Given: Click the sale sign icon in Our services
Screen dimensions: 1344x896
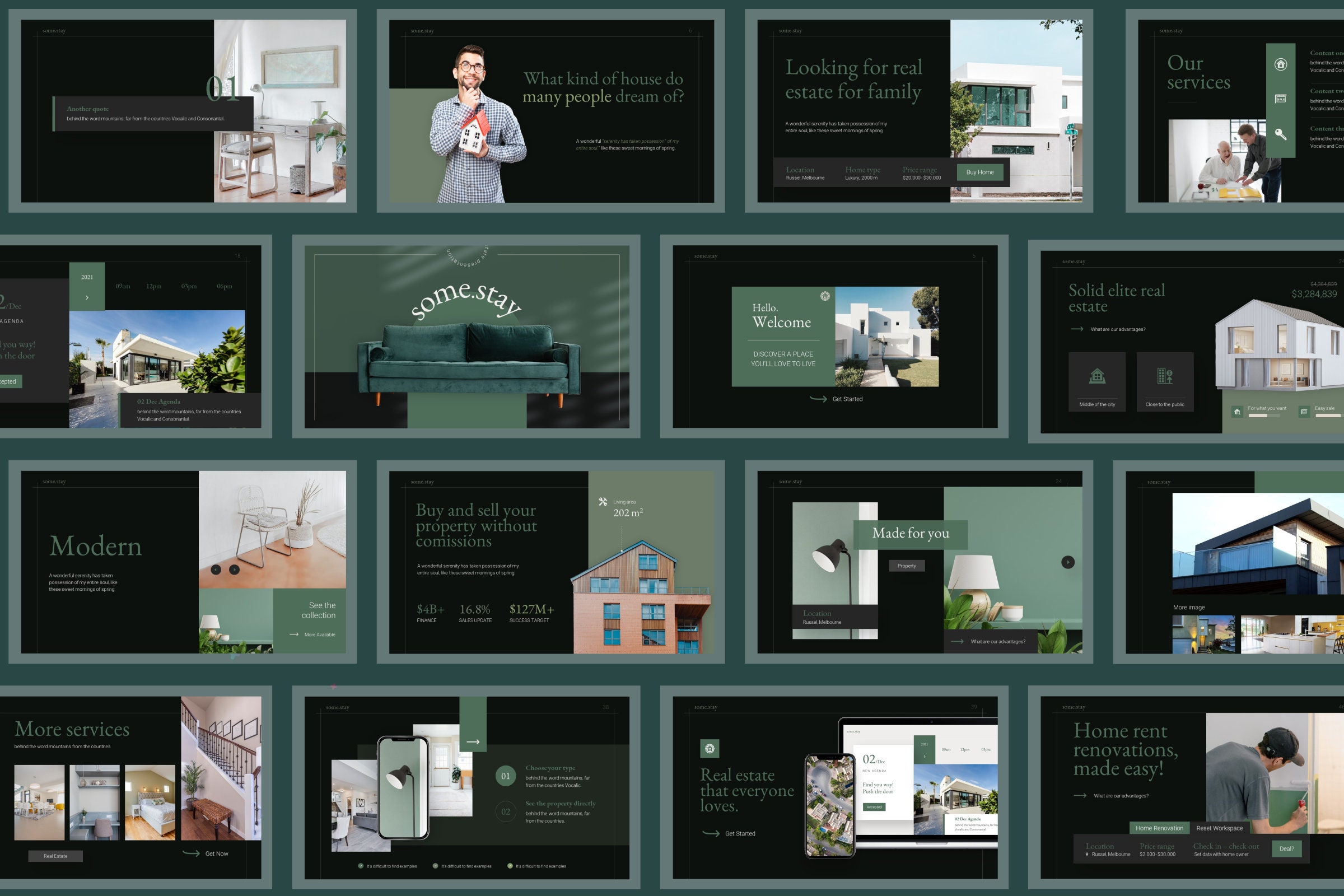Looking at the screenshot, I should click(1281, 99).
